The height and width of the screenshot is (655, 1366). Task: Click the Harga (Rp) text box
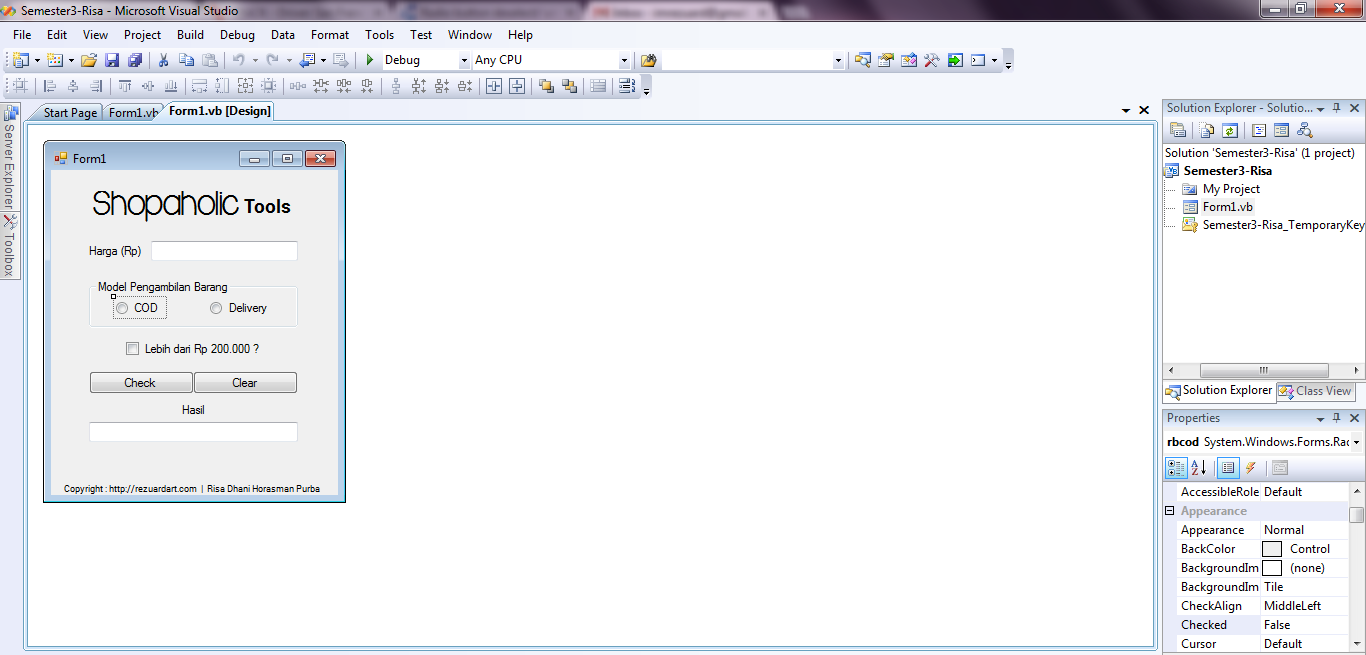[x=224, y=251]
